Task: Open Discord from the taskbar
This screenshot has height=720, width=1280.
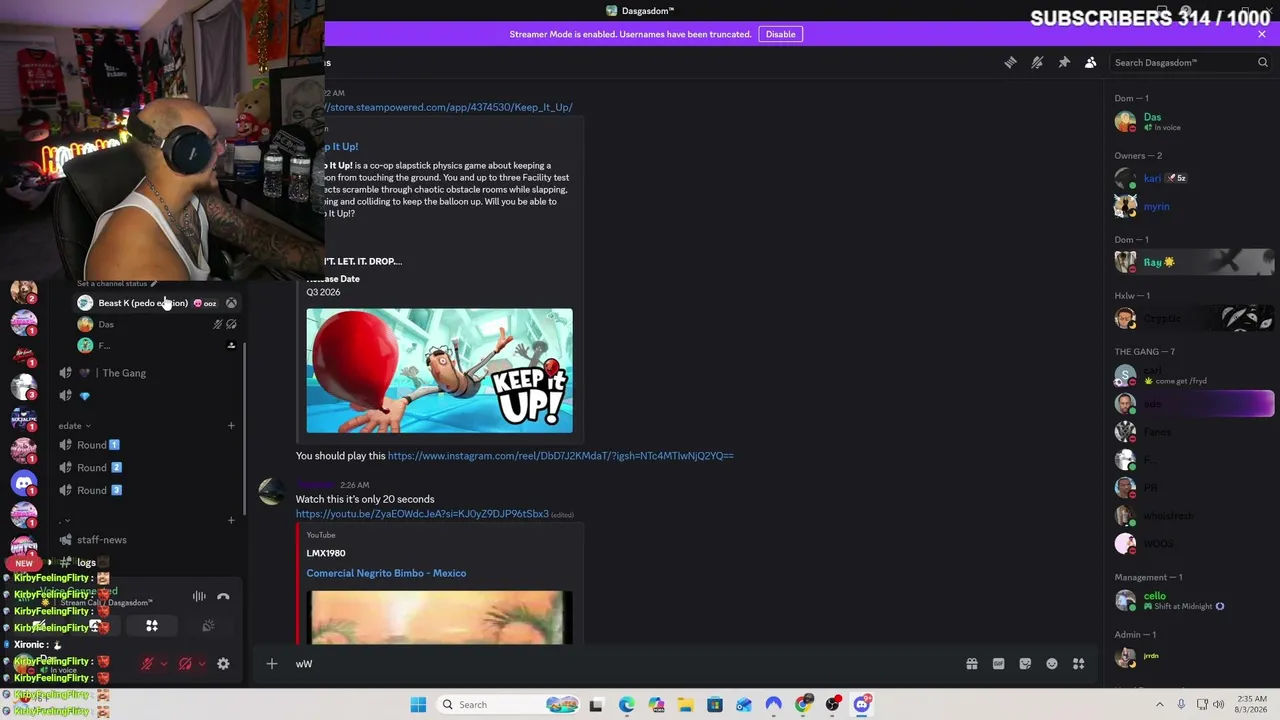Action: pos(862,704)
